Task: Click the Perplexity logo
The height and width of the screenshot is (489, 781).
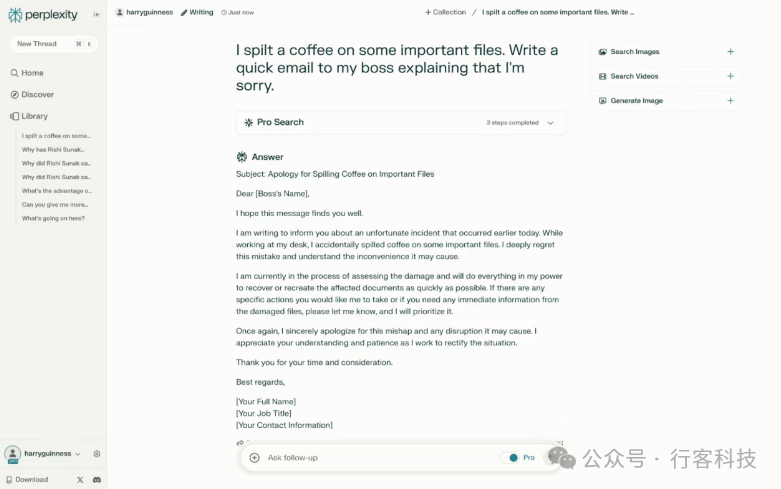Action: [x=37, y=14]
